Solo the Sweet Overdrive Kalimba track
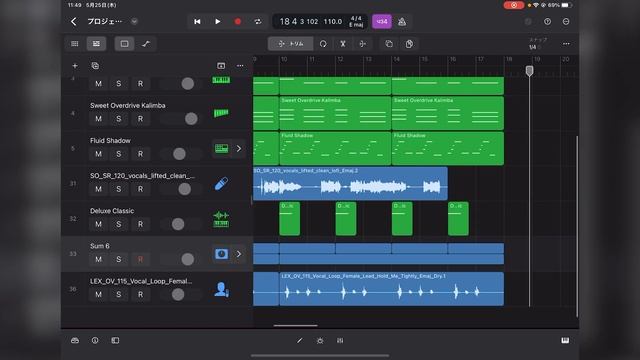 [118, 119]
